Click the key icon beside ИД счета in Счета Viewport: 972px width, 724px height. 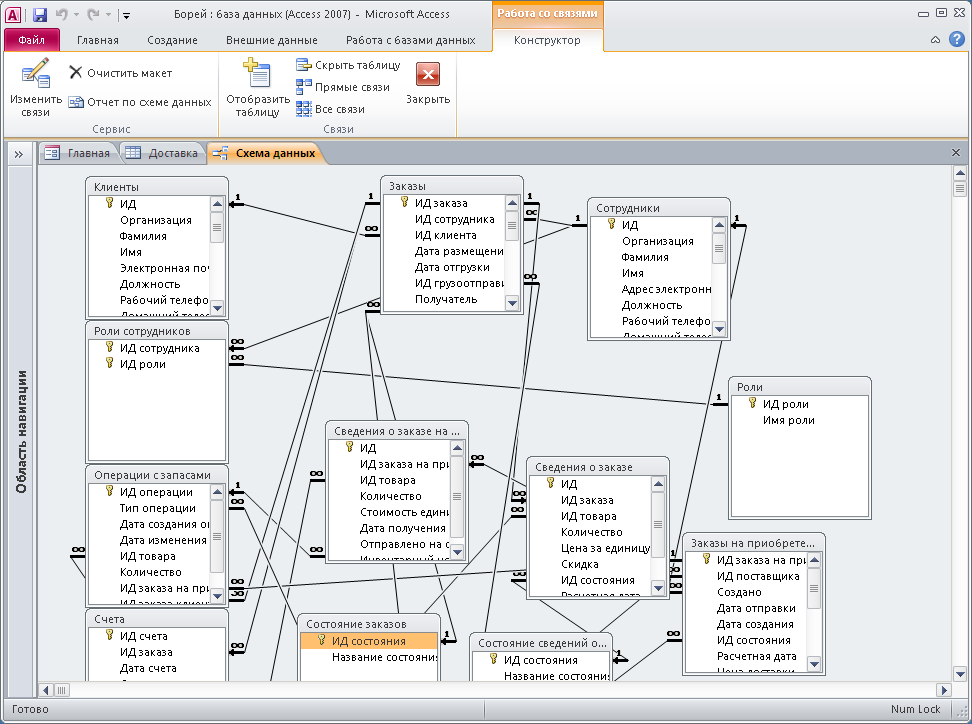pyautogui.click(x=110, y=635)
